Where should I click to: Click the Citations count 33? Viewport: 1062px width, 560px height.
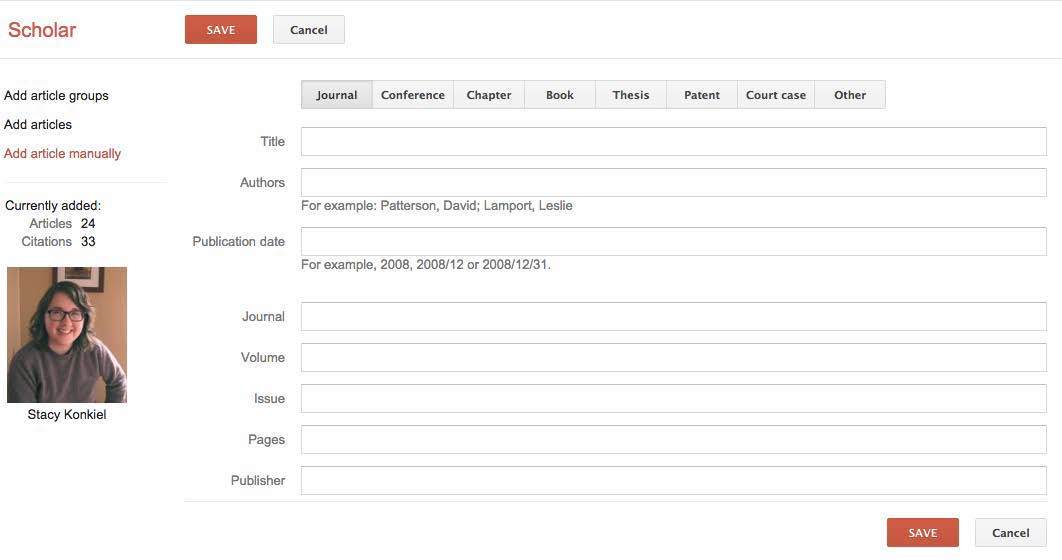(x=88, y=242)
